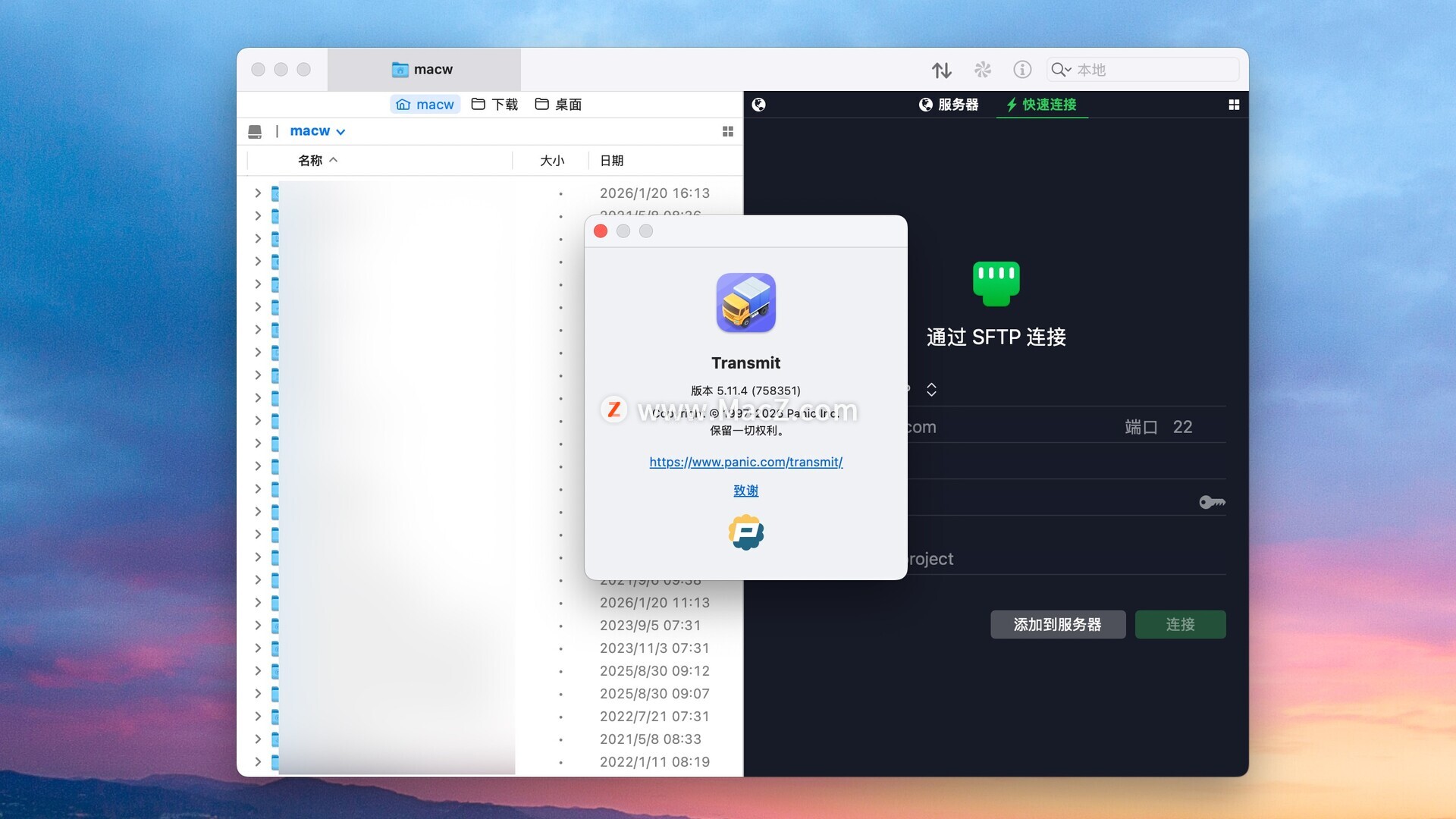
Task: Click the activity spinner icon in toolbar
Action: click(x=982, y=70)
